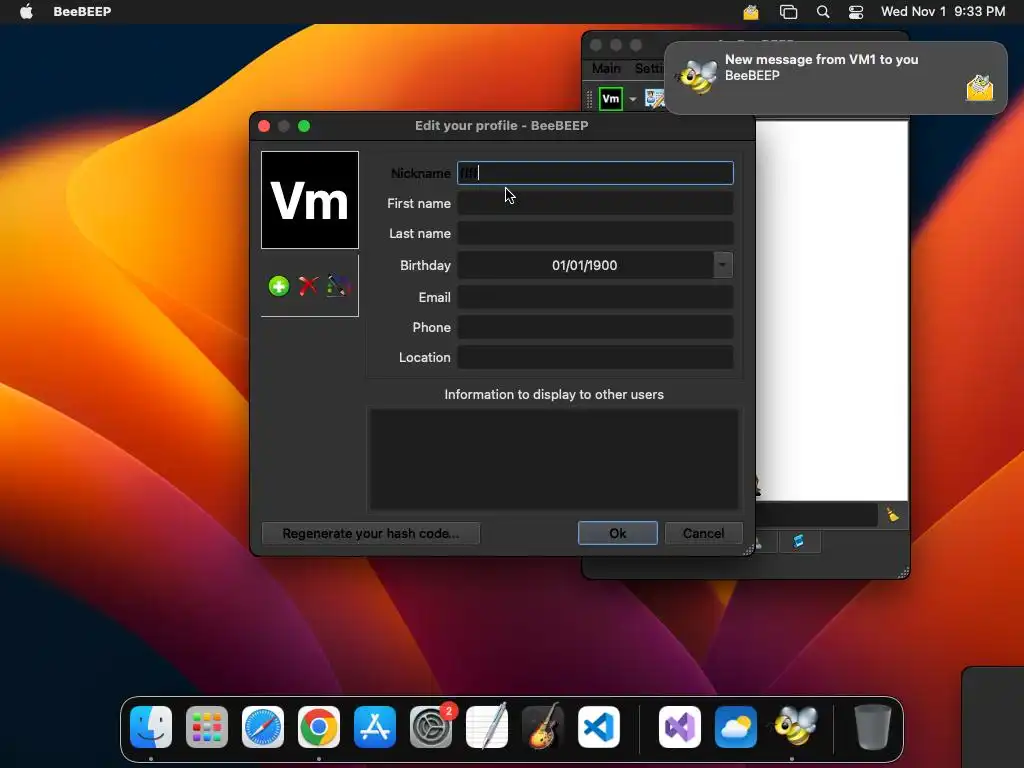Add a profile photo with green plus

pyautogui.click(x=279, y=286)
